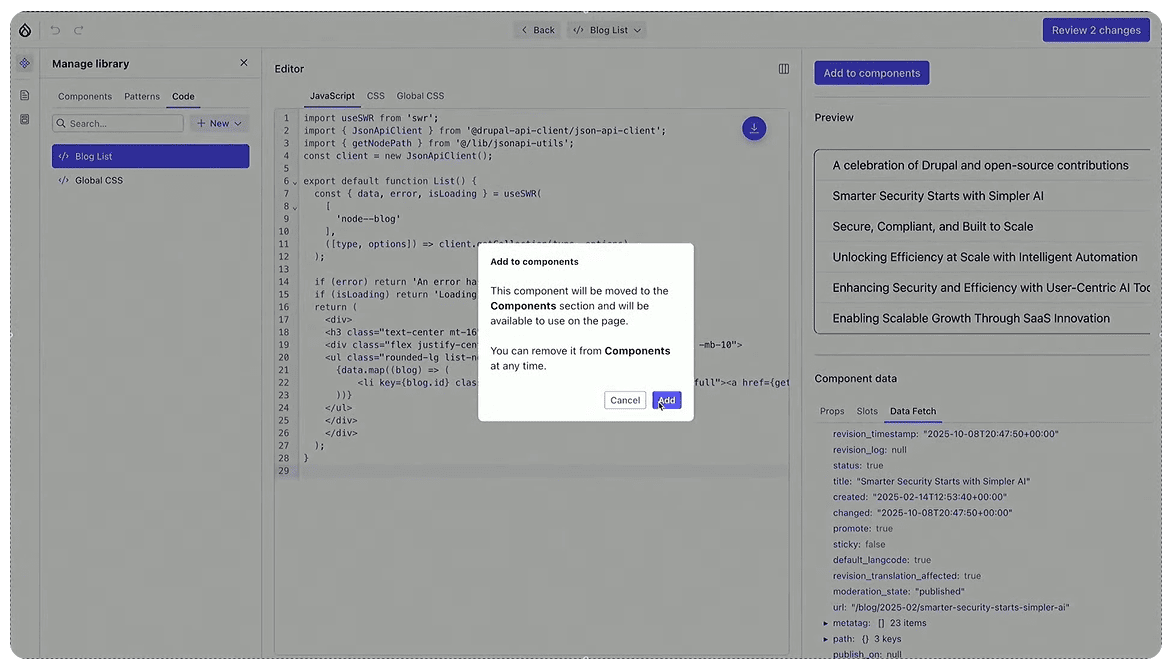Viewport: 1174px width, 672px height.
Task: Expand the path row in Component data
Action: pos(827,639)
